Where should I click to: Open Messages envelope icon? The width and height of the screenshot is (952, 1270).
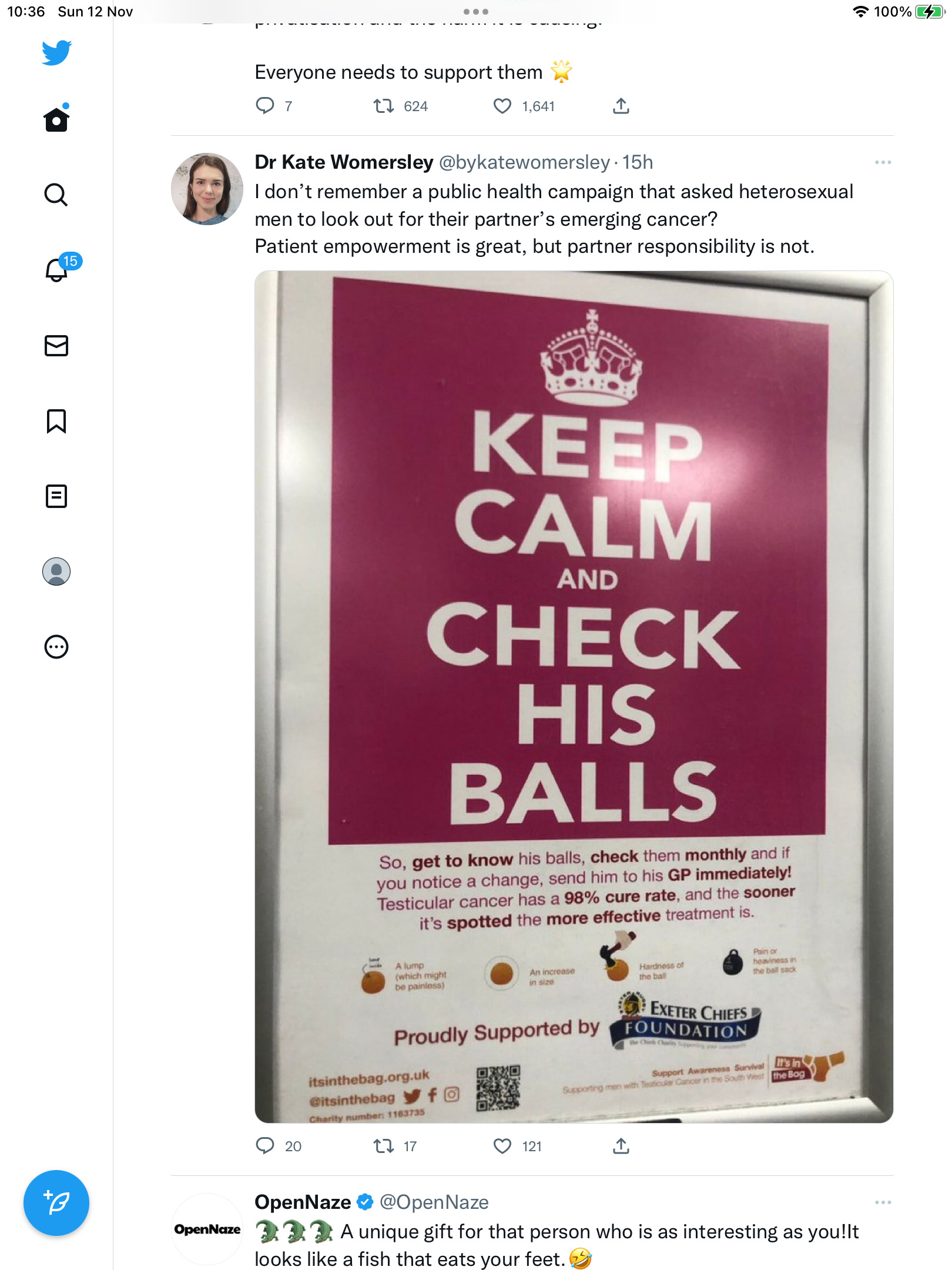(56, 346)
